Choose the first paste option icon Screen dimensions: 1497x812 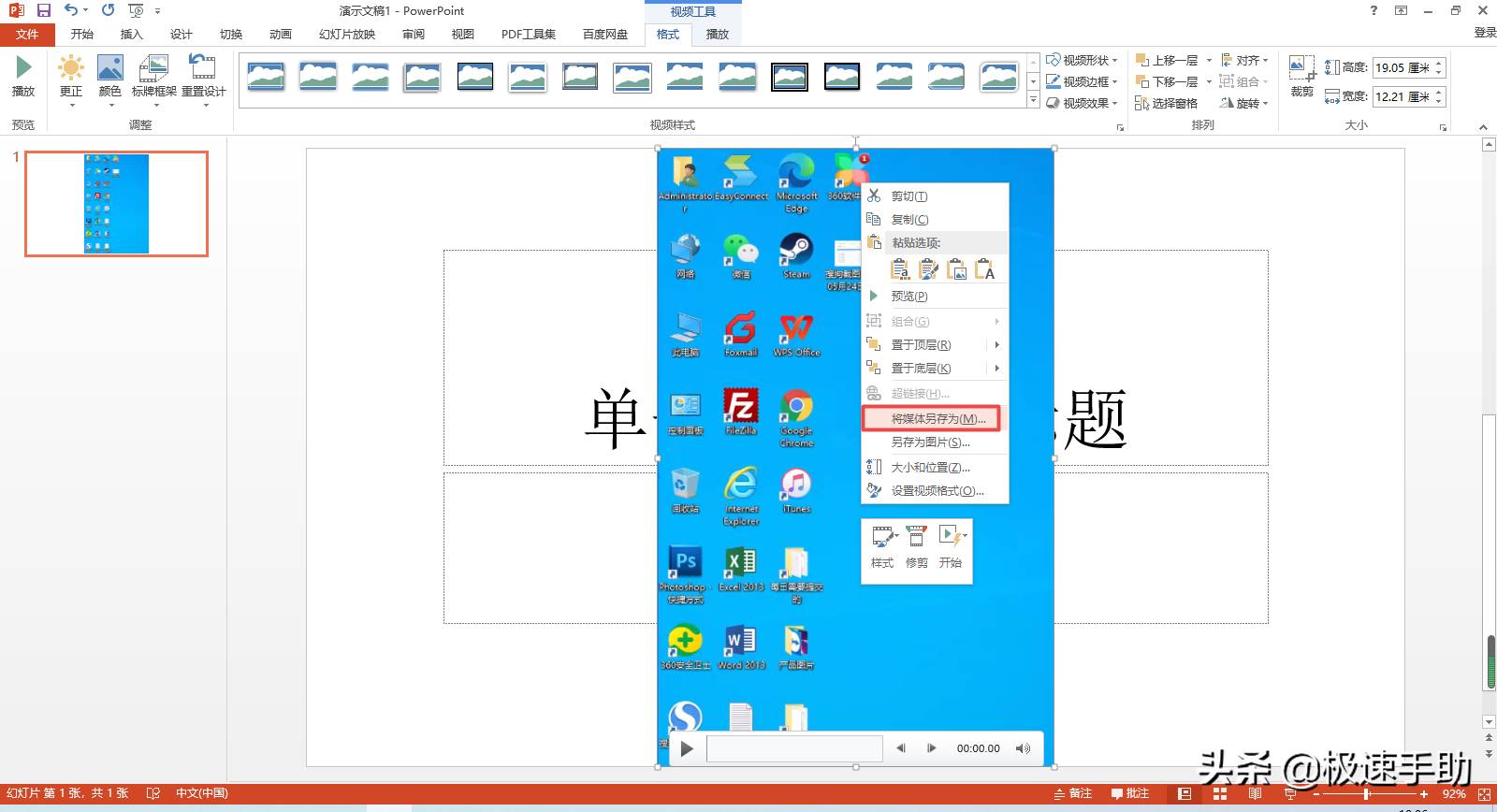pos(900,269)
